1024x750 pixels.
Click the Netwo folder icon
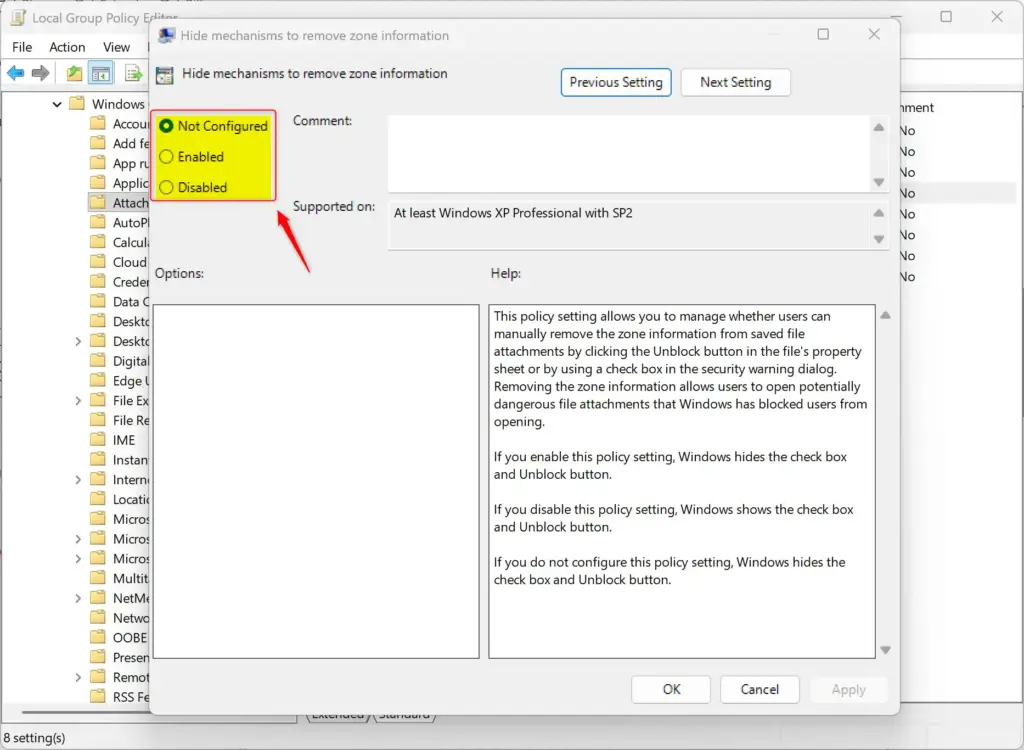click(x=97, y=617)
